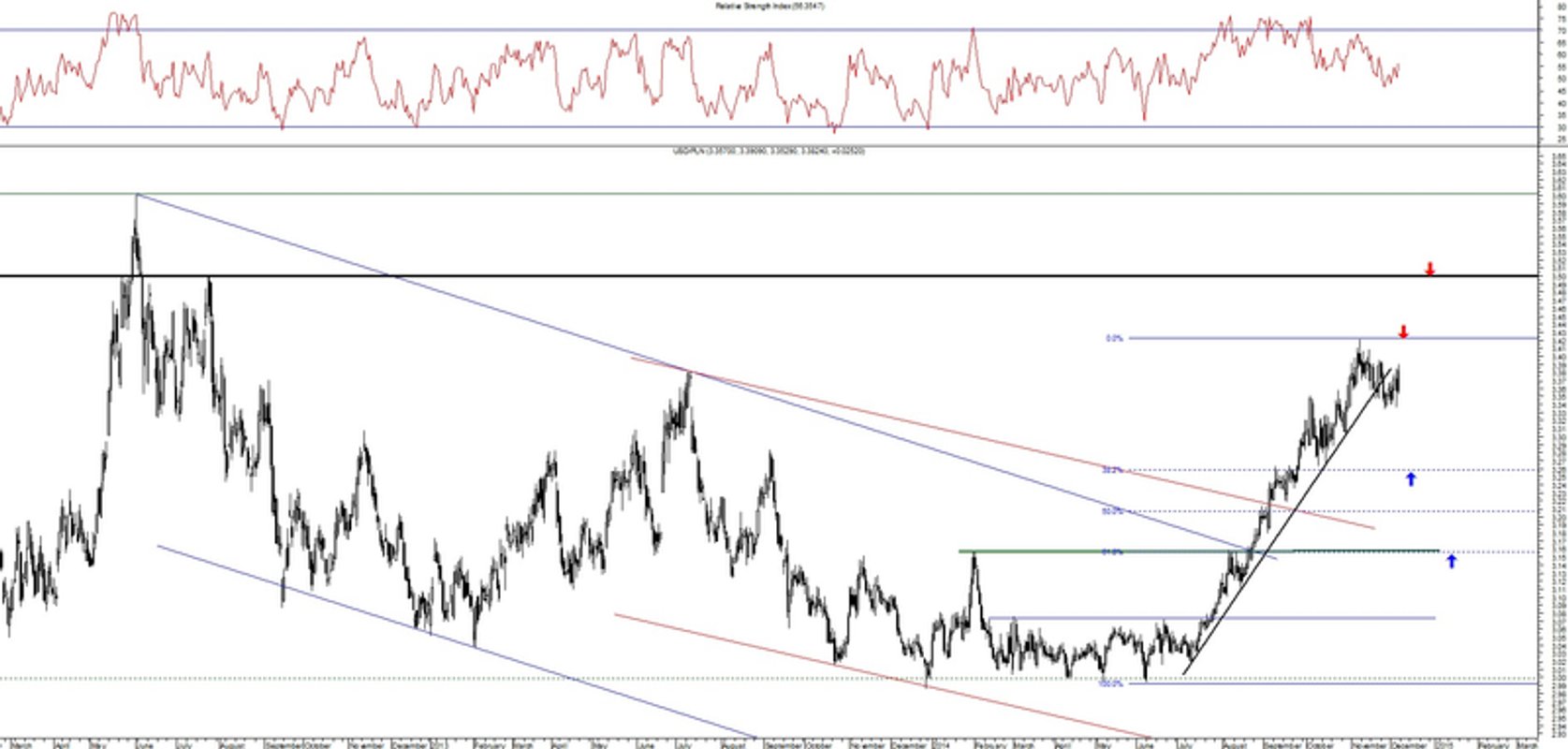Click the blue up arrow below the green support line
Image resolution: width=1568 pixels, height=749 pixels.
pyautogui.click(x=1451, y=560)
